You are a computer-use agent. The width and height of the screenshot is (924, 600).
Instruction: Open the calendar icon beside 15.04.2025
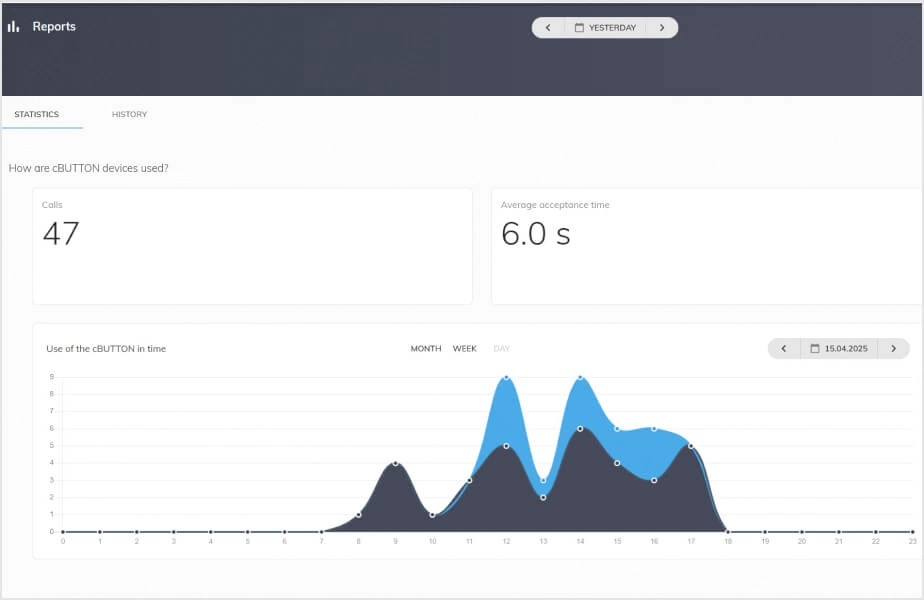coord(816,348)
